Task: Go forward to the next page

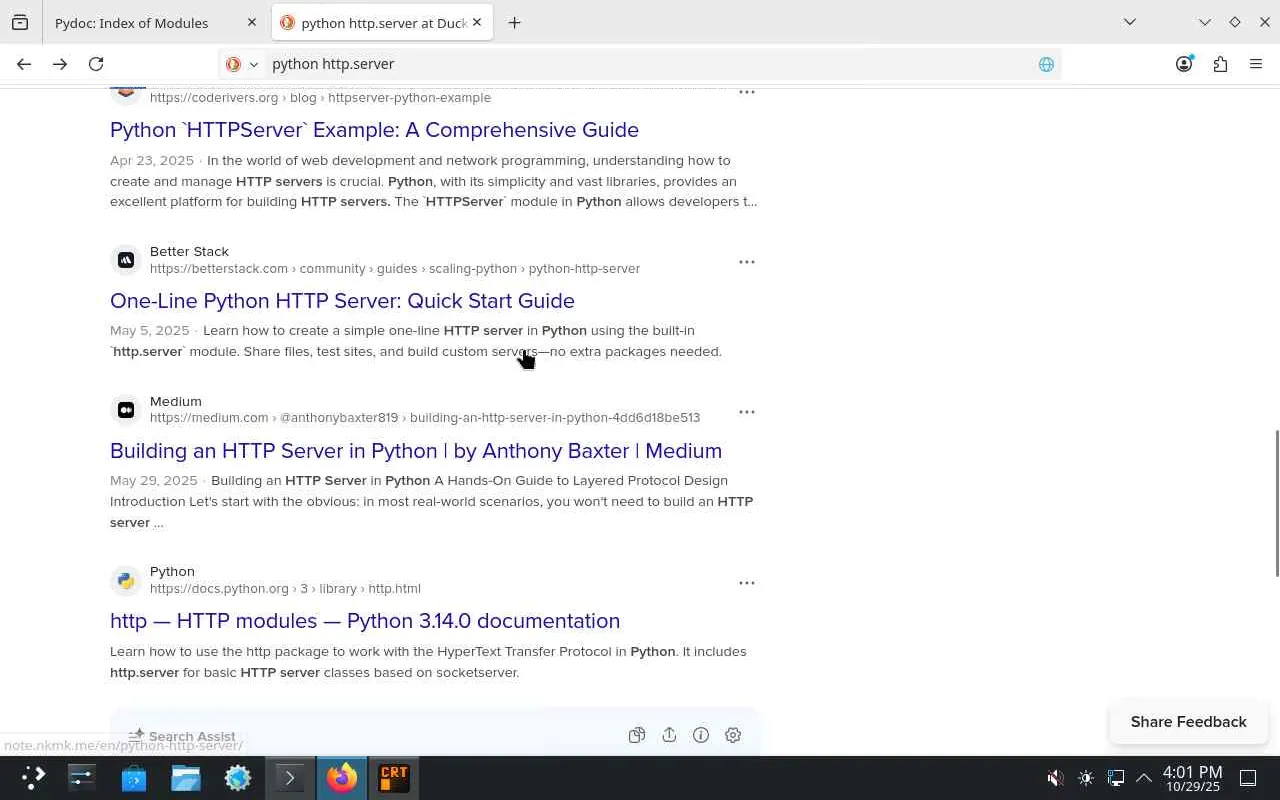Action: [60, 64]
